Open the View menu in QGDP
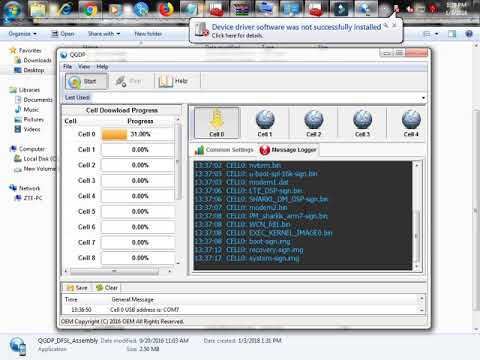 point(84,67)
